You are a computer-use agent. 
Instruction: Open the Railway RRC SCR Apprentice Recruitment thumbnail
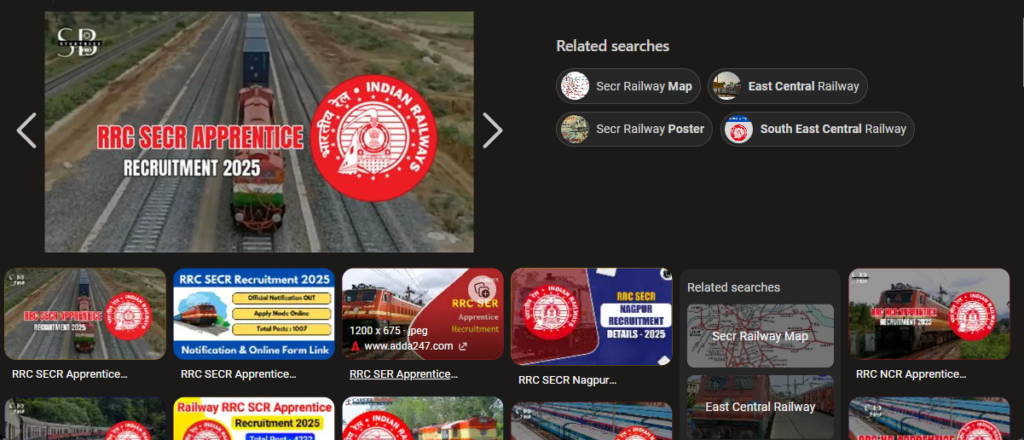tap(254, 418)
